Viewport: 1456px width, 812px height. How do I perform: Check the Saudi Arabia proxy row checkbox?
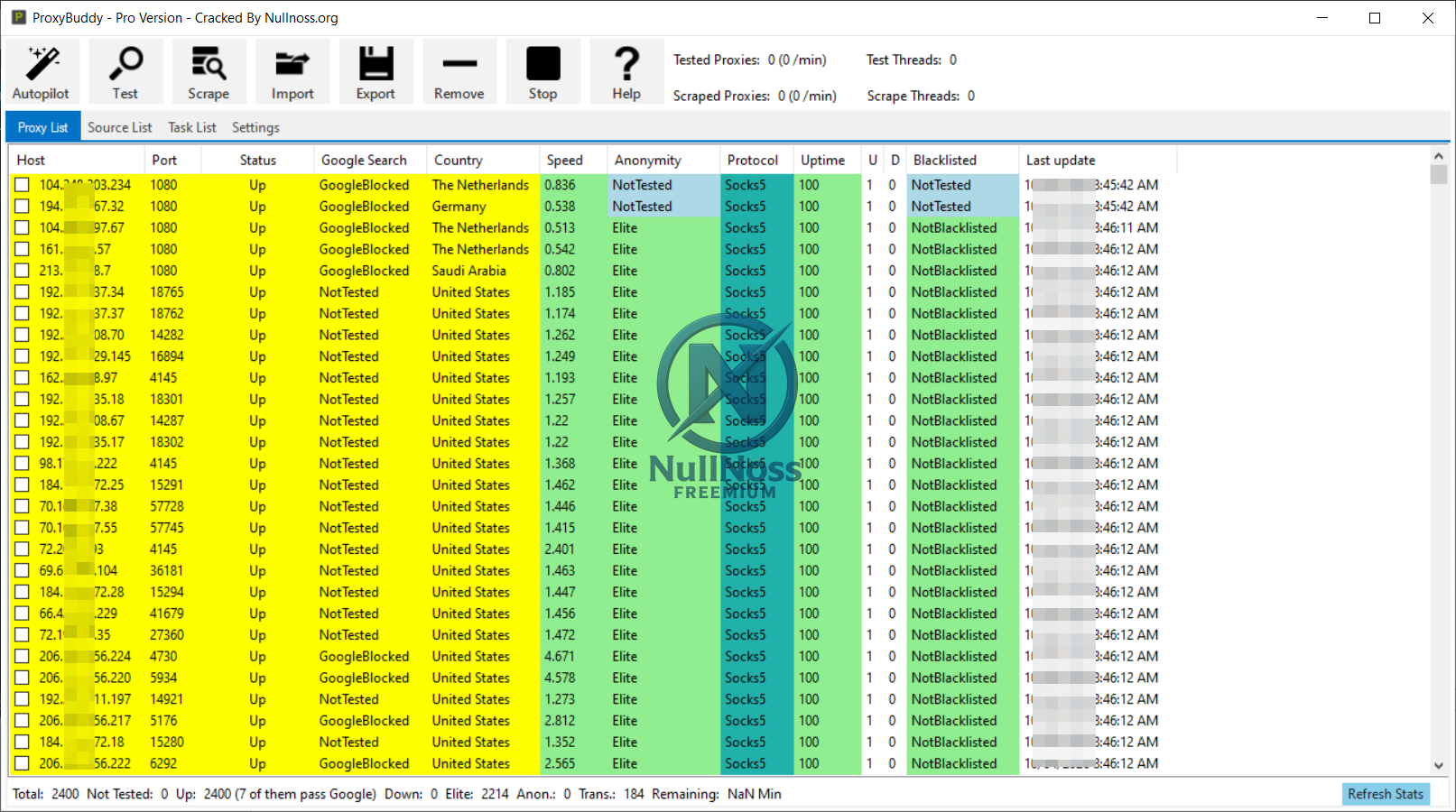click(22, 271)
